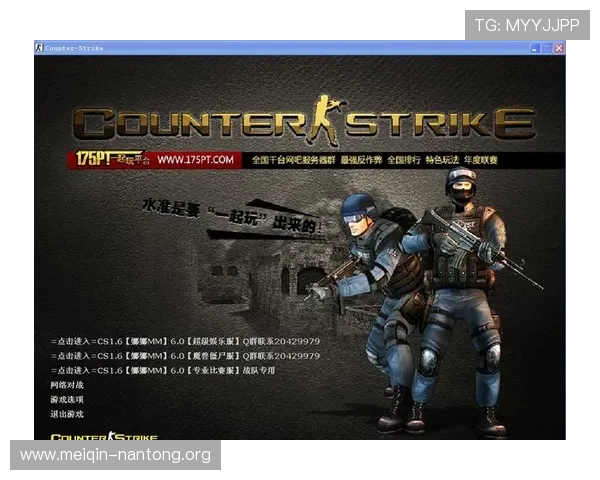Open the WWW.175PT.COM link
Screen dimensions: 600x480
point(195,160)
